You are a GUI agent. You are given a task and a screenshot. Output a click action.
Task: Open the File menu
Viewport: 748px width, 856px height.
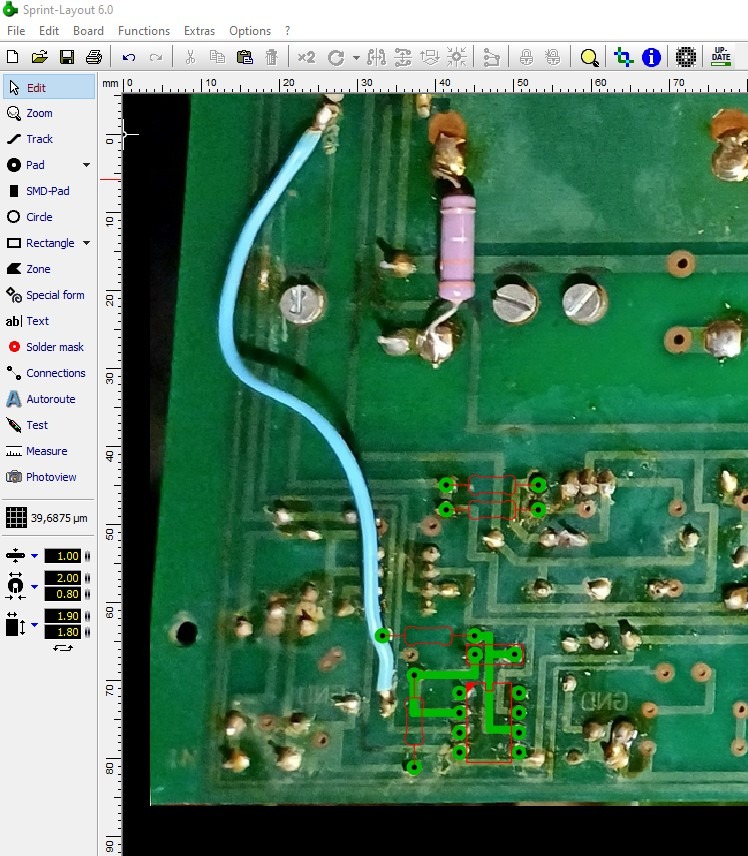pyautogui.click(x=16, y=31)
